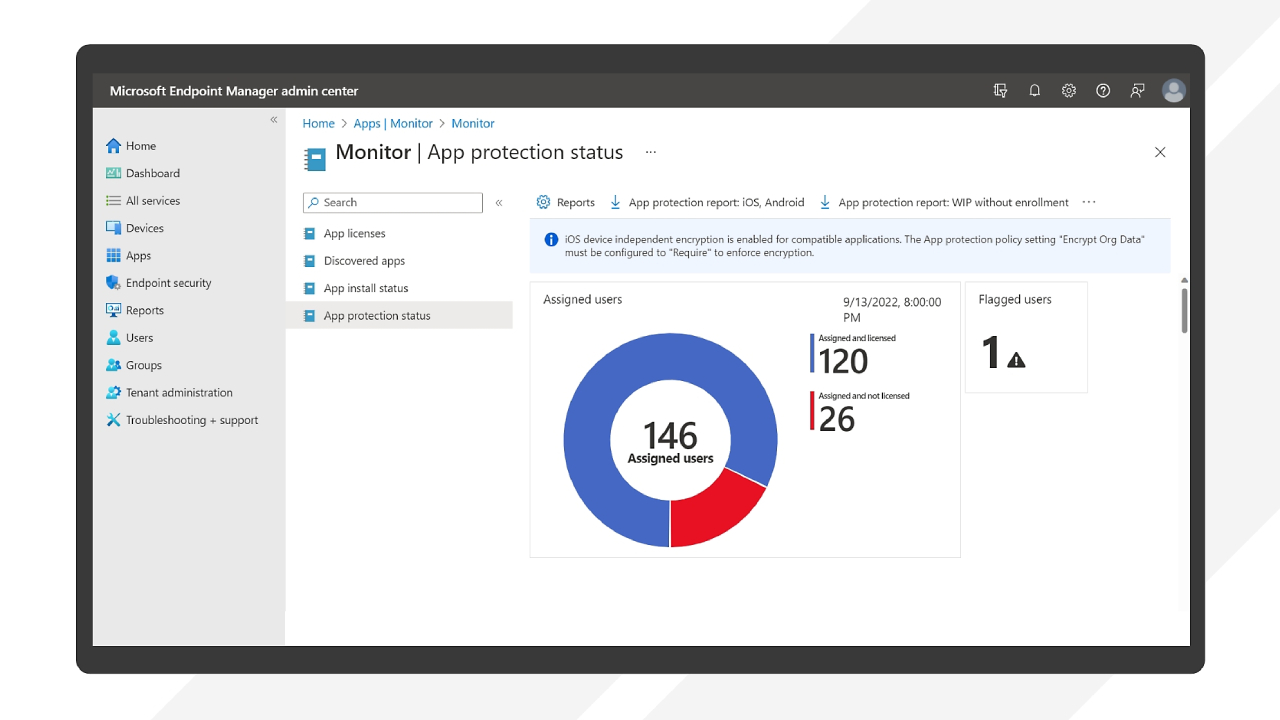Go to Home breadcrumb link

coord(319,124)
